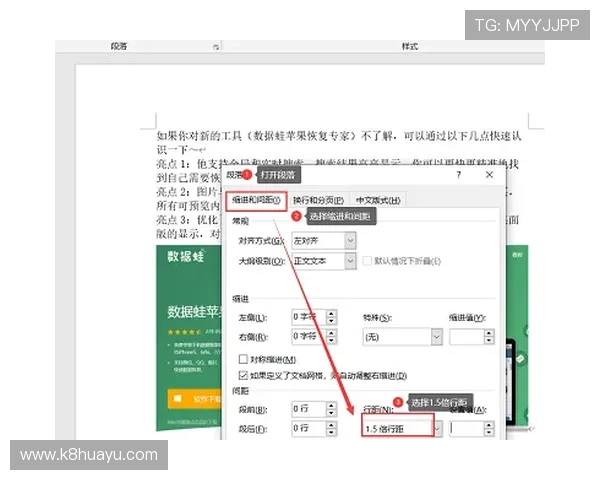Viewport: 600px width, 480px height.
Task: Click the 设置值 input field
Action: point(467,429)
